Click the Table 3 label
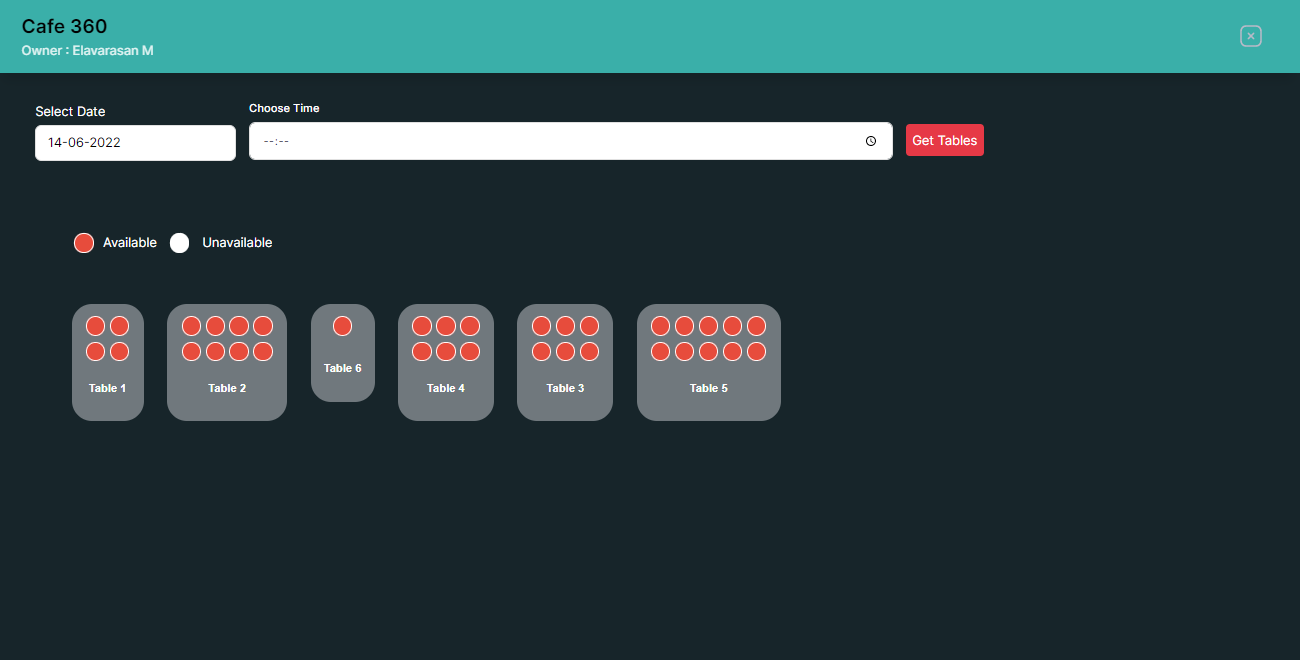 (565, 388)
